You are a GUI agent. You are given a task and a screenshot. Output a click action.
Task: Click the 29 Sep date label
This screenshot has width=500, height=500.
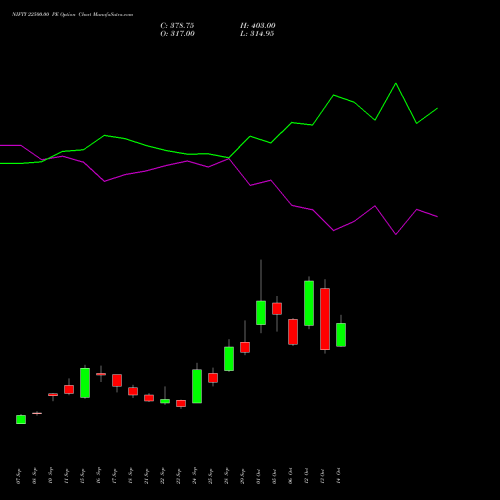click(243, 476)
